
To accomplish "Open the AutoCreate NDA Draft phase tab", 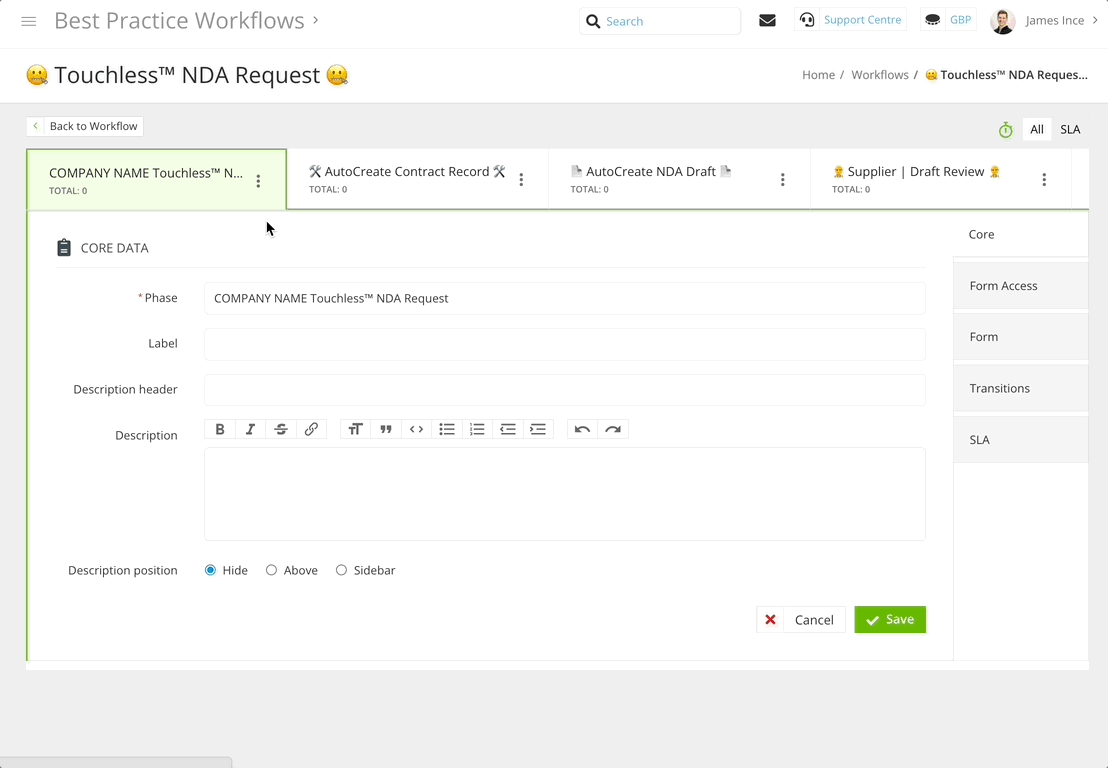I will click(650, 171).
